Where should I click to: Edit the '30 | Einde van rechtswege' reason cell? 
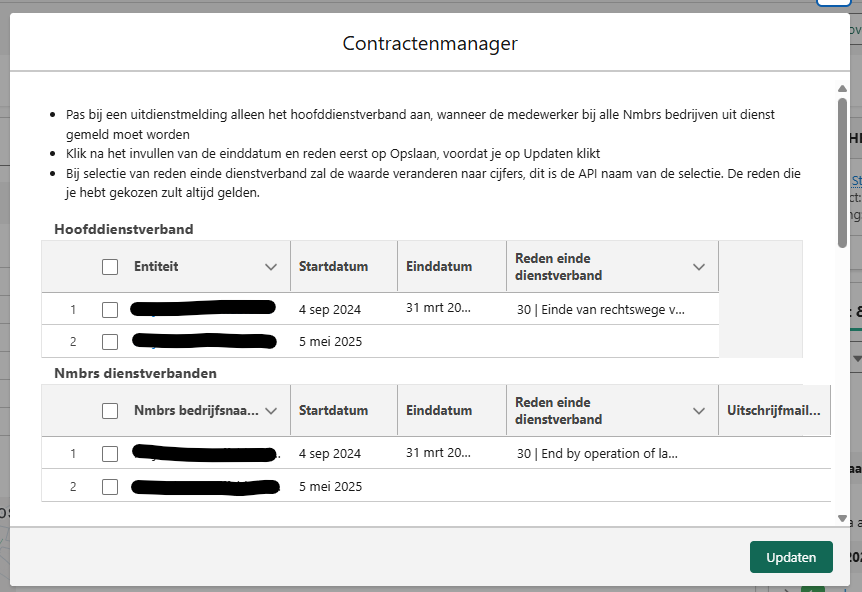601,310
